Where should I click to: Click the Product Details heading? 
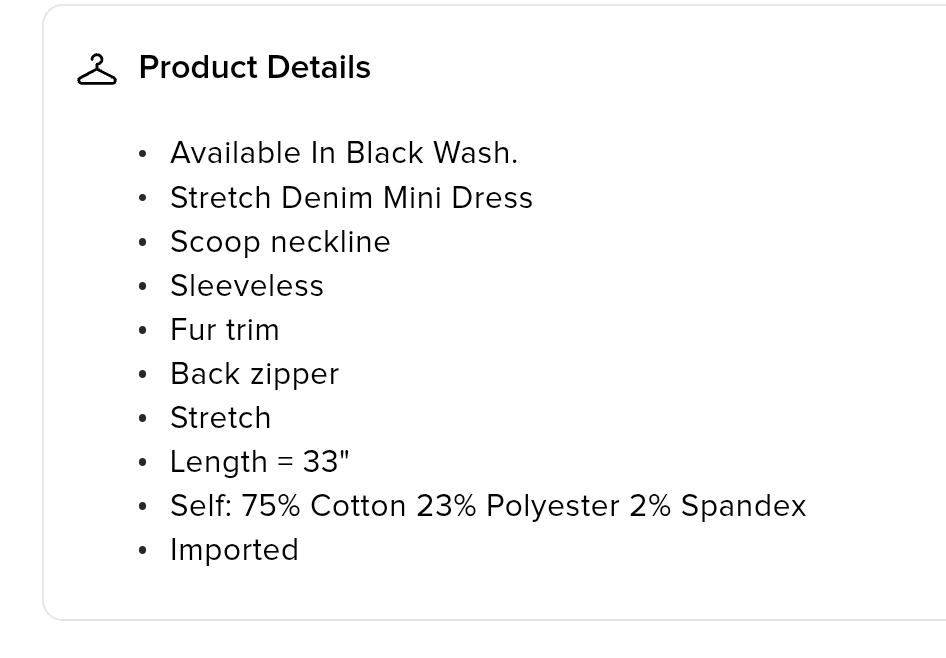coord(255,67)
